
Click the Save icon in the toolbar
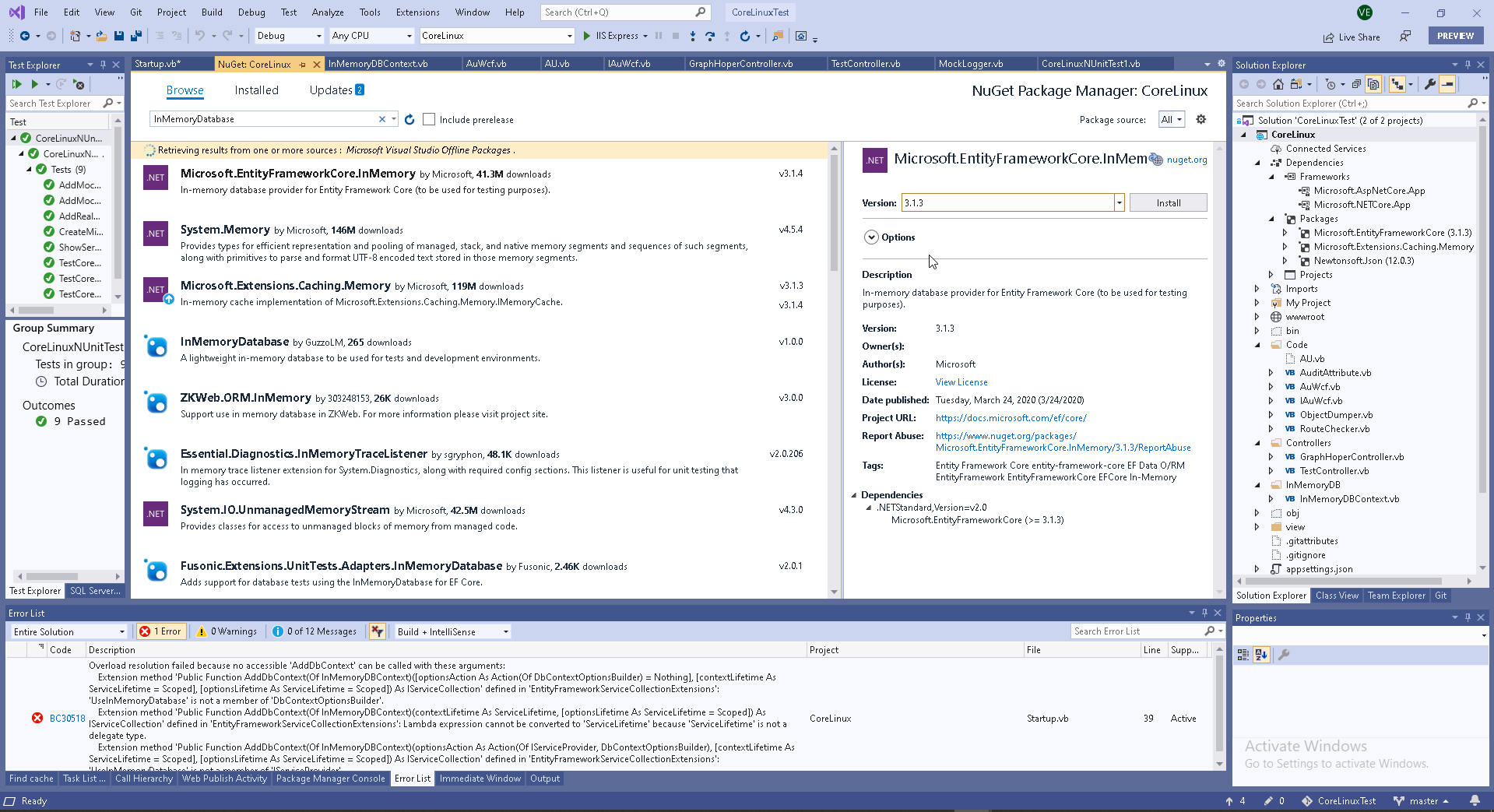pos(119,36)
